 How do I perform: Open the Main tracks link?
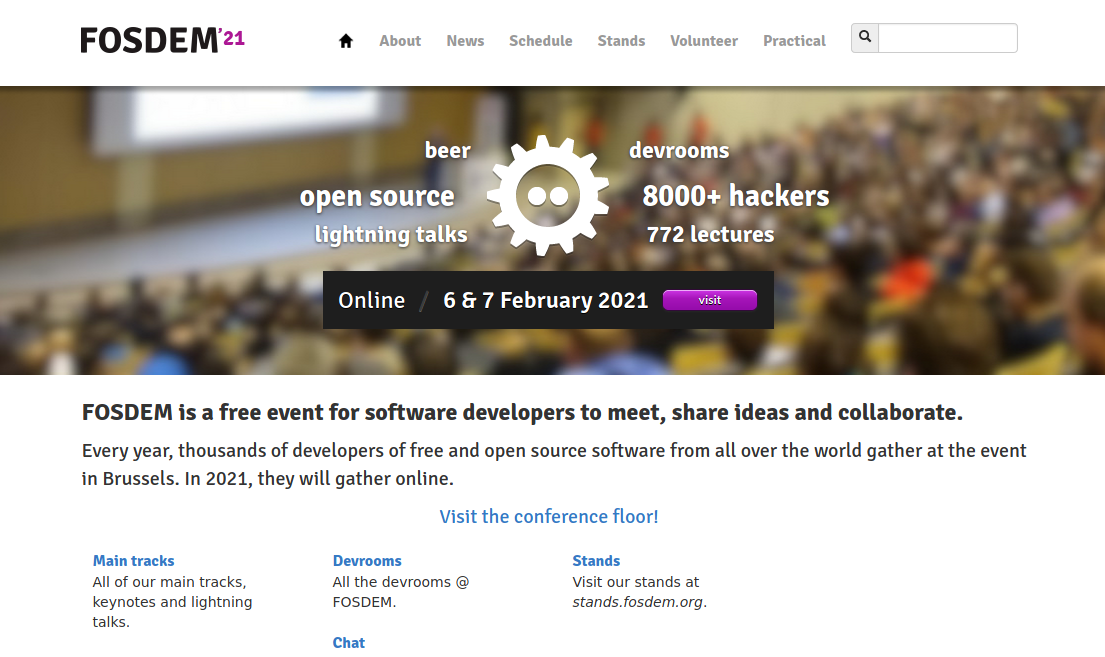[x=133, y=561]
